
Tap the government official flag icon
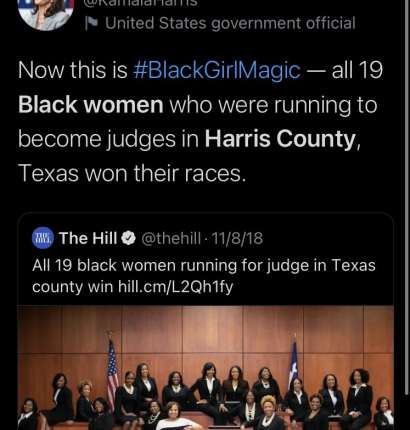point(91,23)
